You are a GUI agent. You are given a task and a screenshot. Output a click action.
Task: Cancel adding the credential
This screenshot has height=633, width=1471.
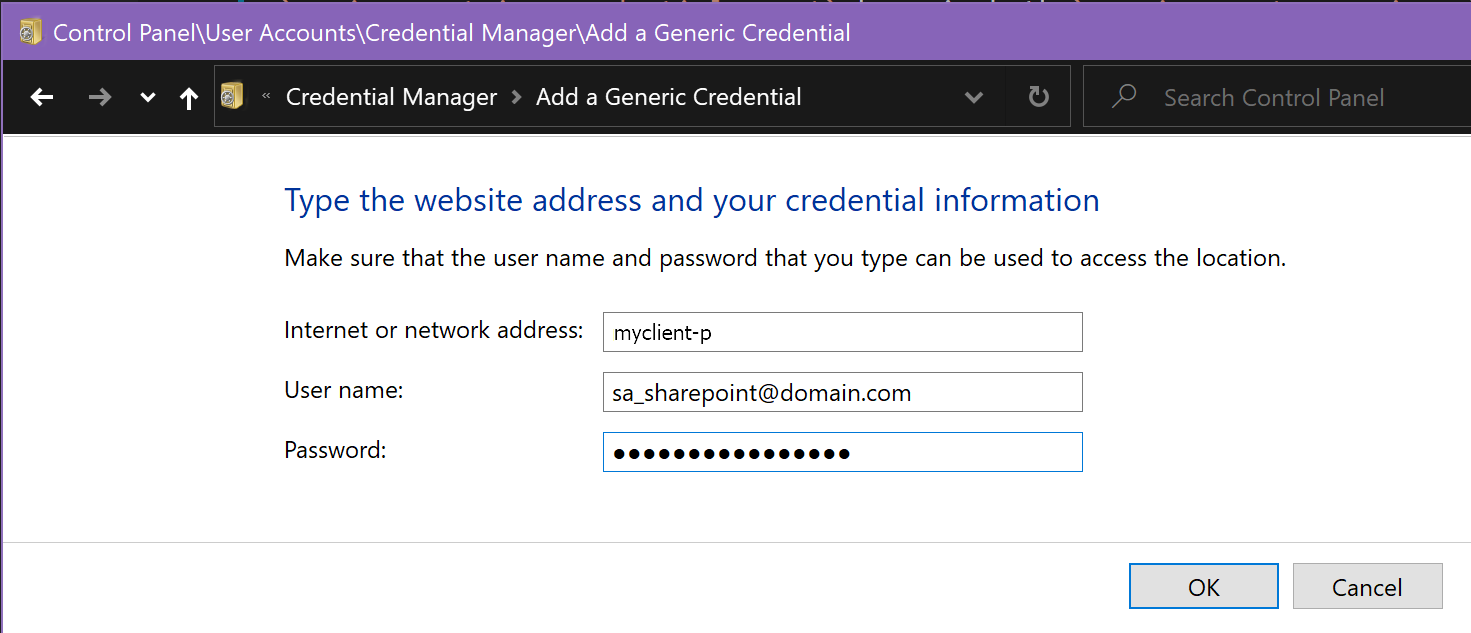[x=1367, y=586]
